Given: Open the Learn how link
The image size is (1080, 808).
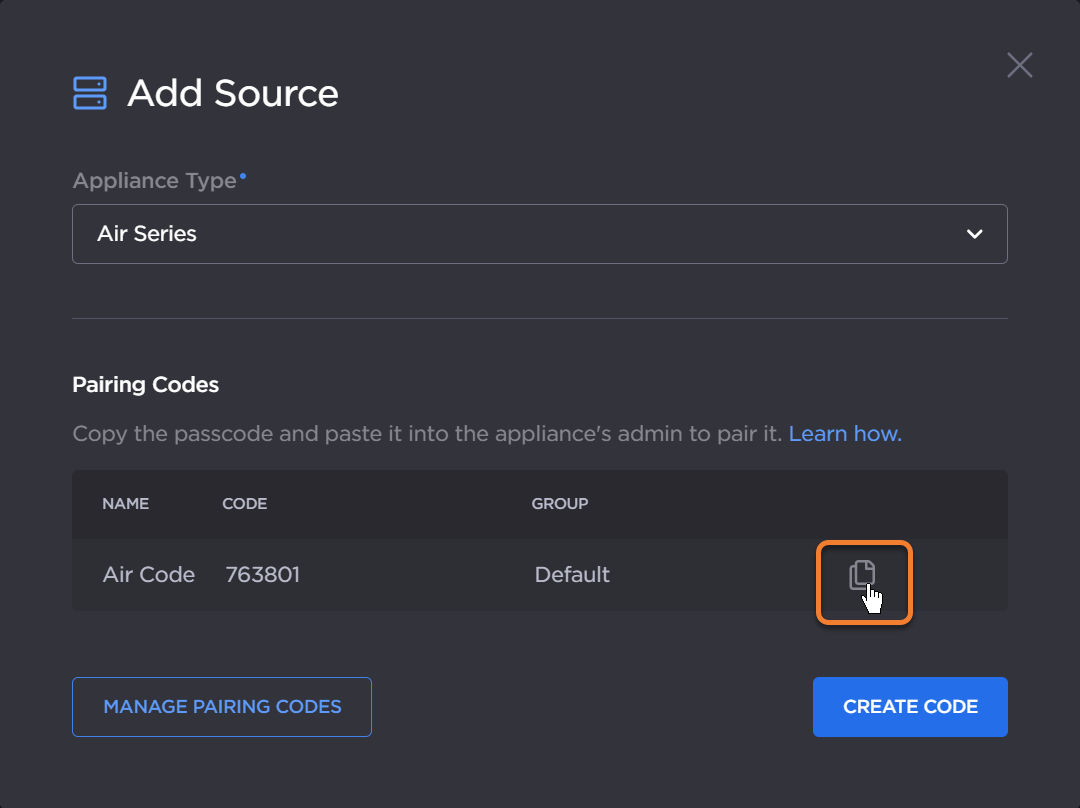Looking at the screenshot, I should (845, 433).
